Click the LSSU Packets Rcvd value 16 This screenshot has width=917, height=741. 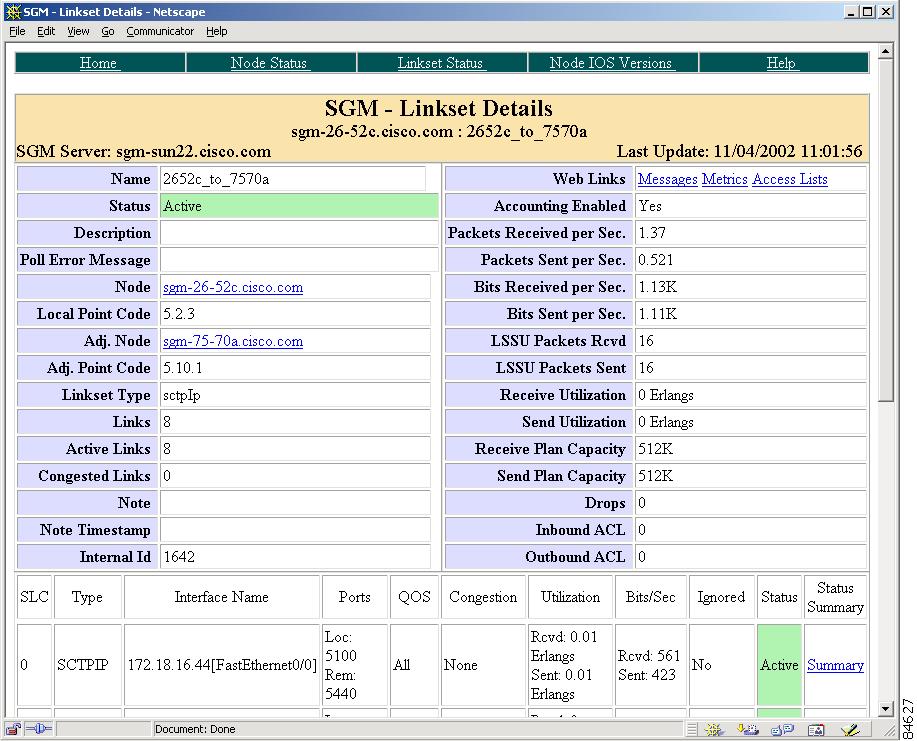click(646, 341)
